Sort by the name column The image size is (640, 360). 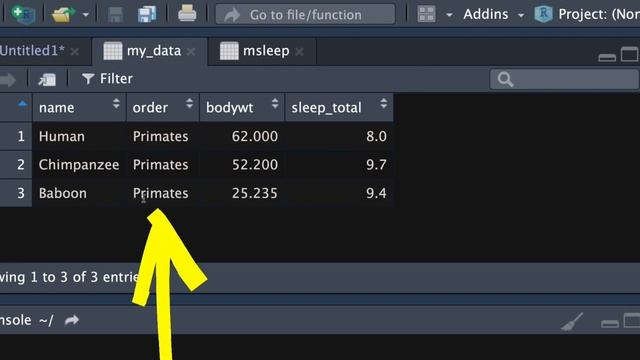[79, 107]
